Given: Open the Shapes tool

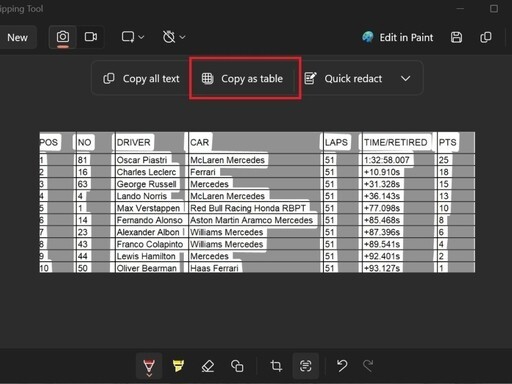Looking at the screenshot, I should (237, 366).
